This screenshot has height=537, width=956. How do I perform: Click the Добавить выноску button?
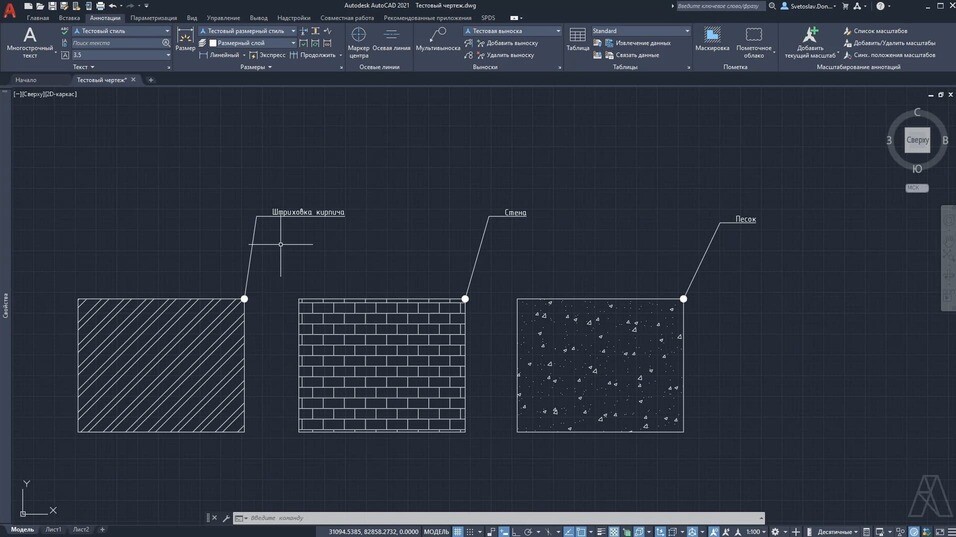coord(507,43)
